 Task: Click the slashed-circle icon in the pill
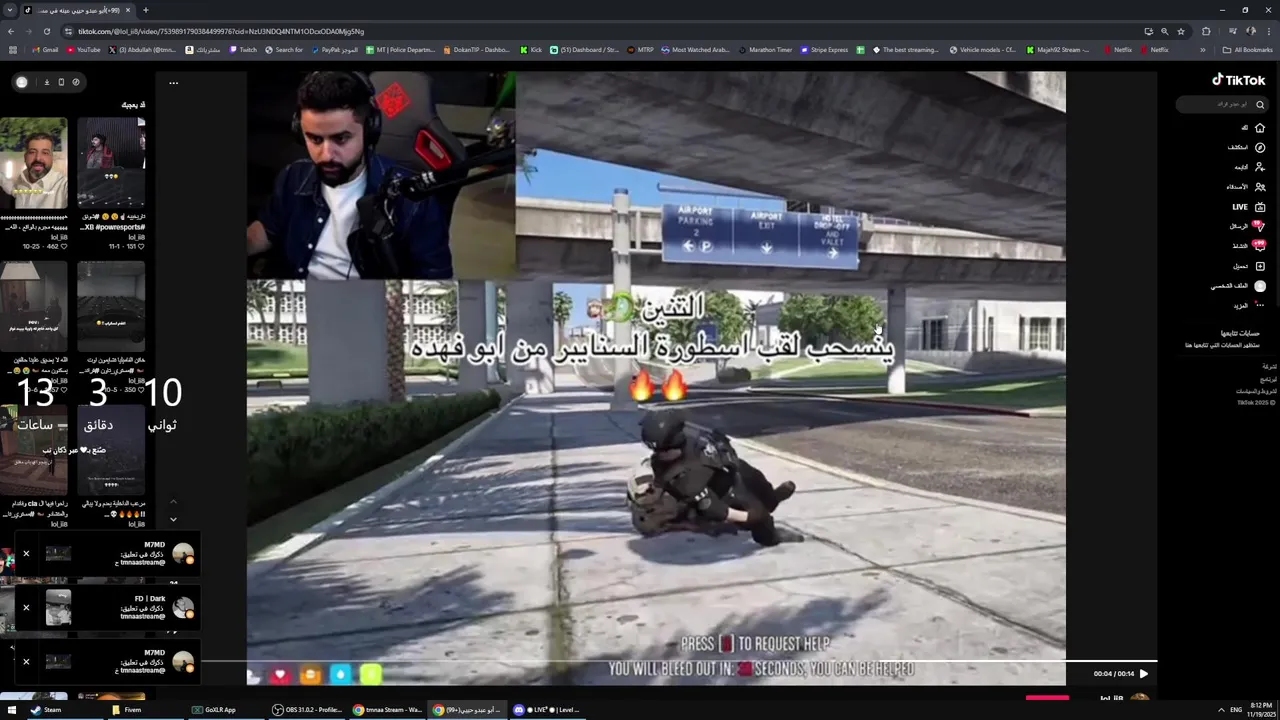[76, 82]
